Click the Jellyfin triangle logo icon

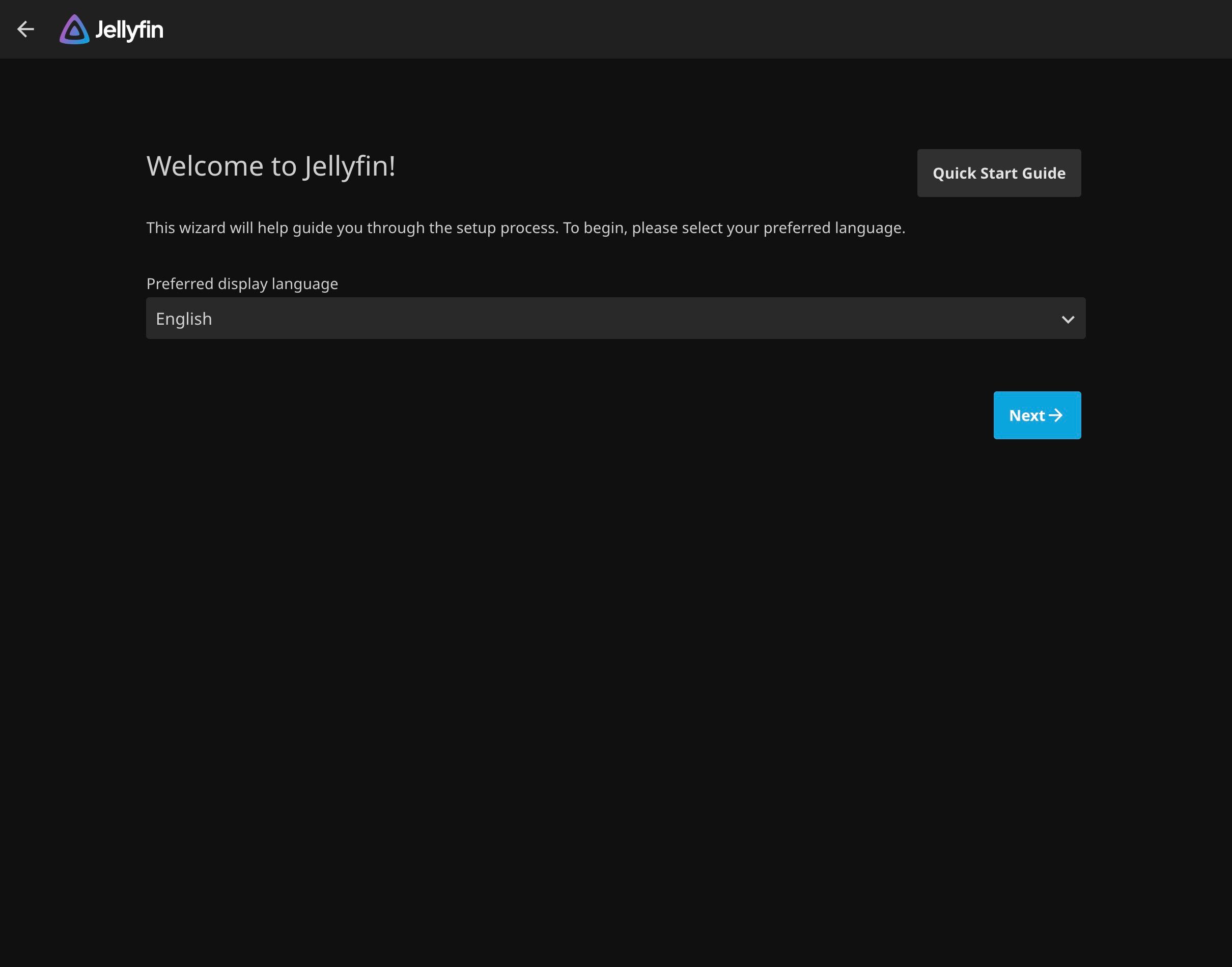click(x=74, y=30)
